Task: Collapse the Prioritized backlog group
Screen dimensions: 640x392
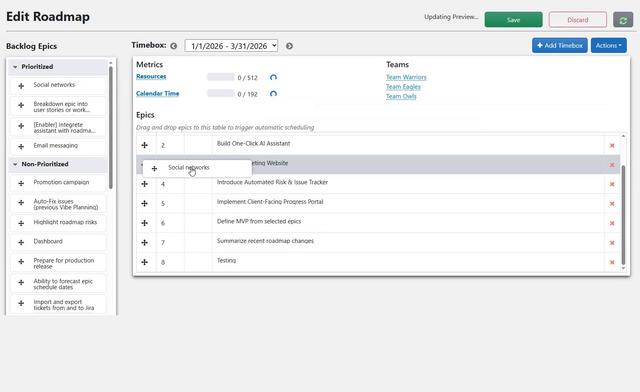Action: coord(15,67)
